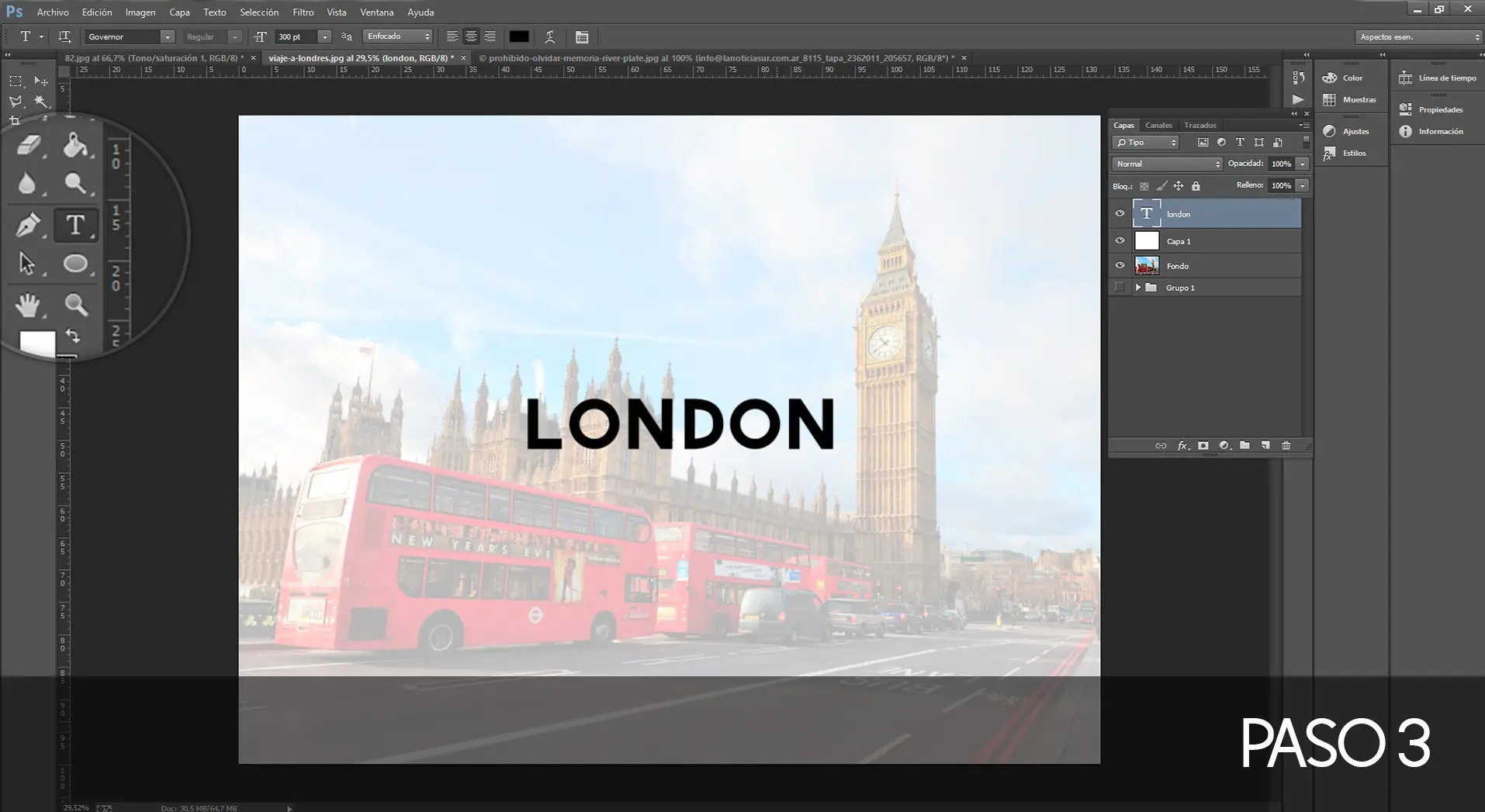This screenshot has width=1485, height=812.
Task: Toggle the Character and Paragraph panels
Action: coord(582,36)
